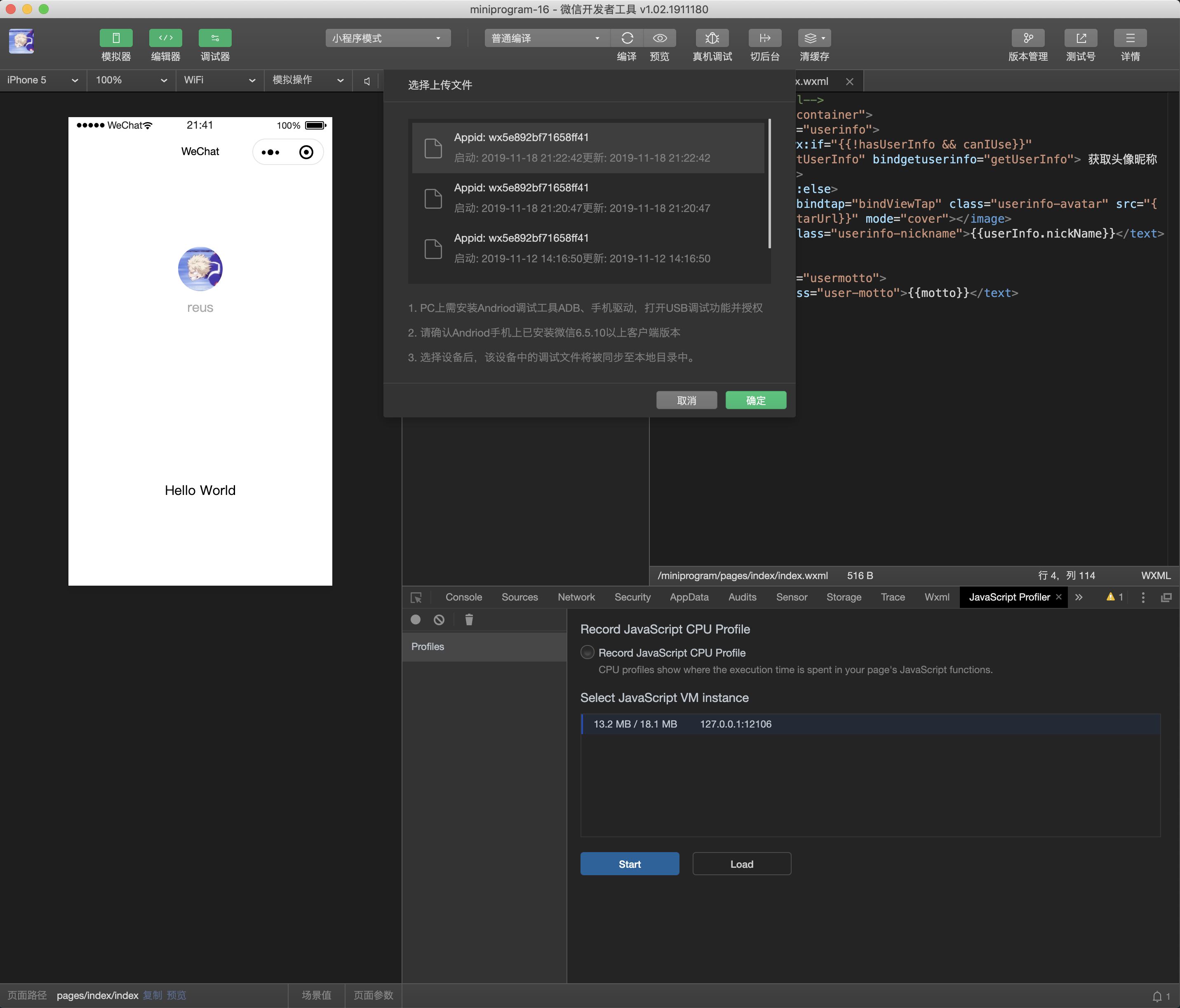
Task: Select VM instance 127.0.0.1:12106
Action: [x=870, y=724]
